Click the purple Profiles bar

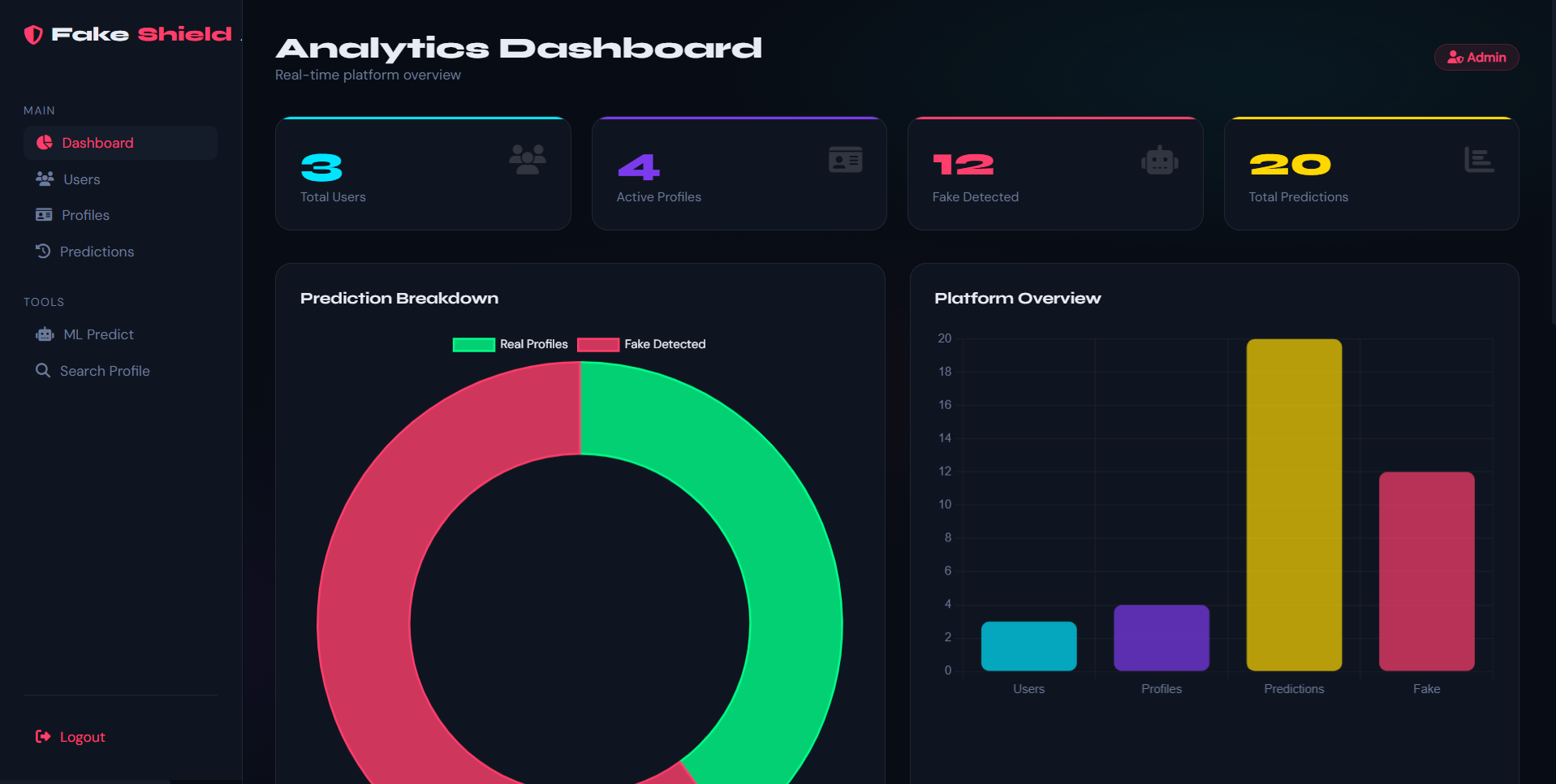pos(1162,638)
